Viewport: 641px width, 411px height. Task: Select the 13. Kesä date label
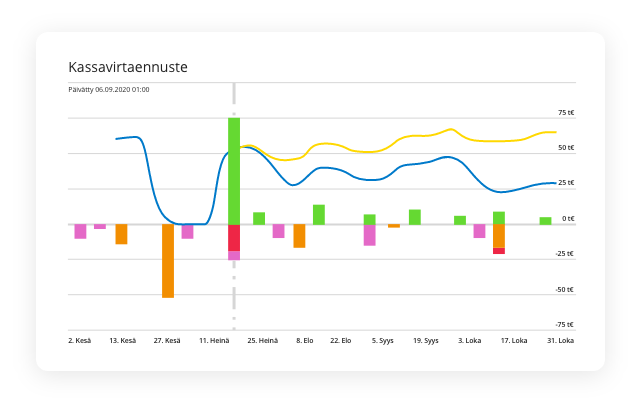[122, 340]
